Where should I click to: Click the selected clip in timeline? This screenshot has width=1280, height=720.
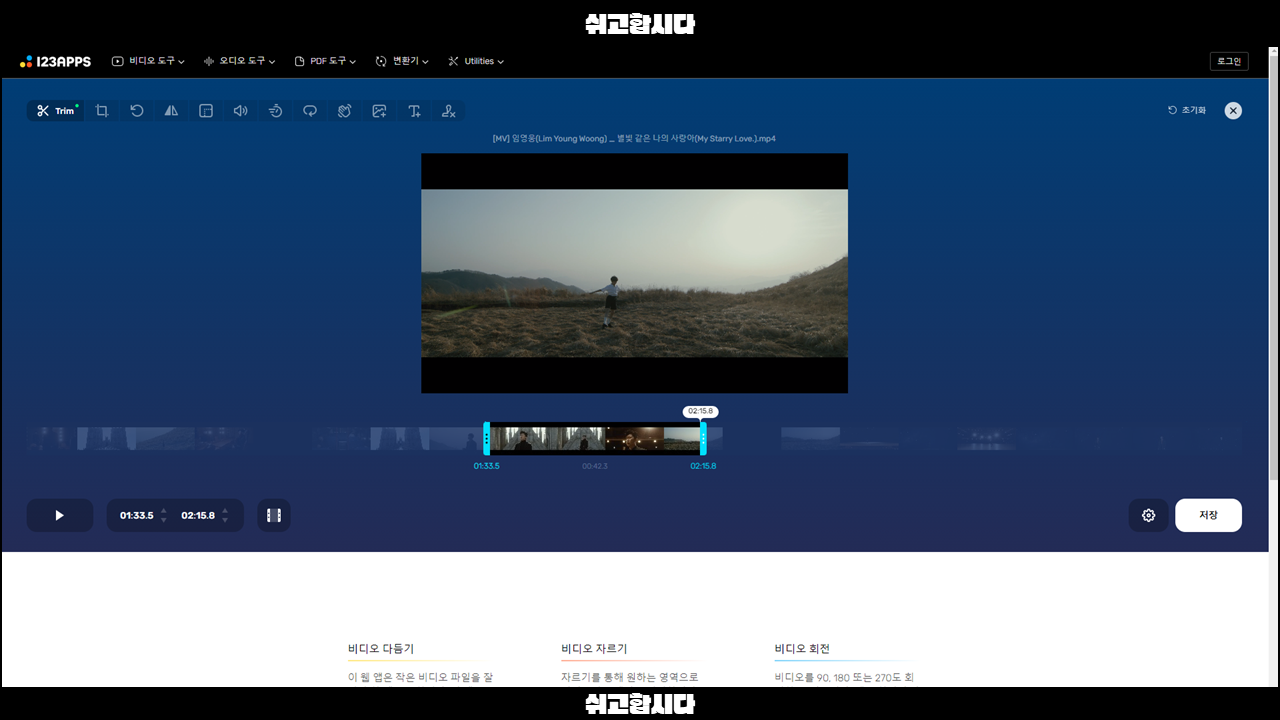[595, 438]
